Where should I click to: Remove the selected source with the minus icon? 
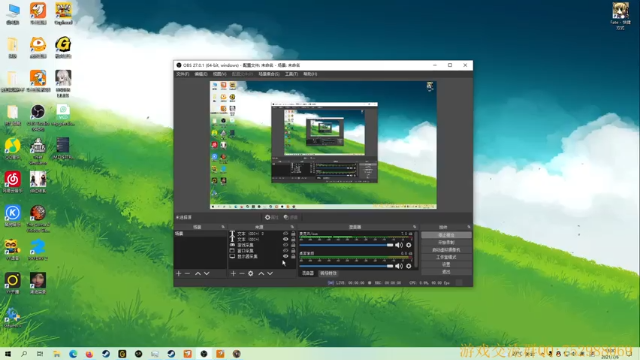(242, 273)
